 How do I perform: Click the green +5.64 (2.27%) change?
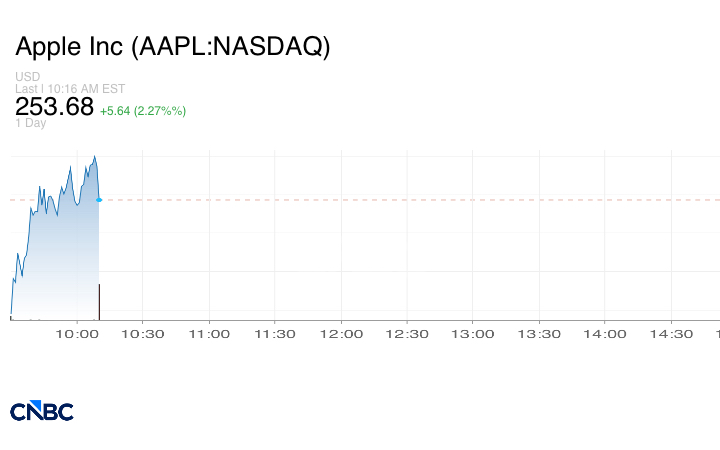click(x=143, y=110)
